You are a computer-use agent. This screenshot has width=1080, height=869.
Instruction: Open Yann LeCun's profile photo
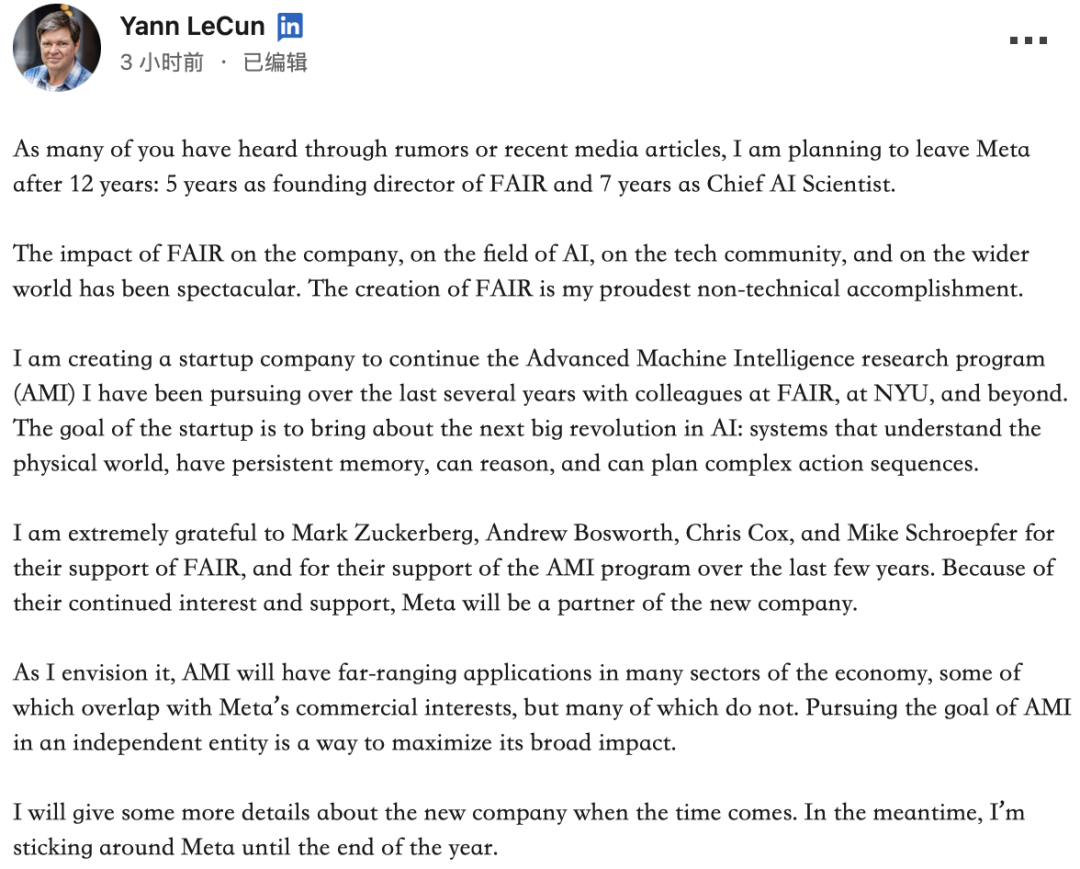58,48
